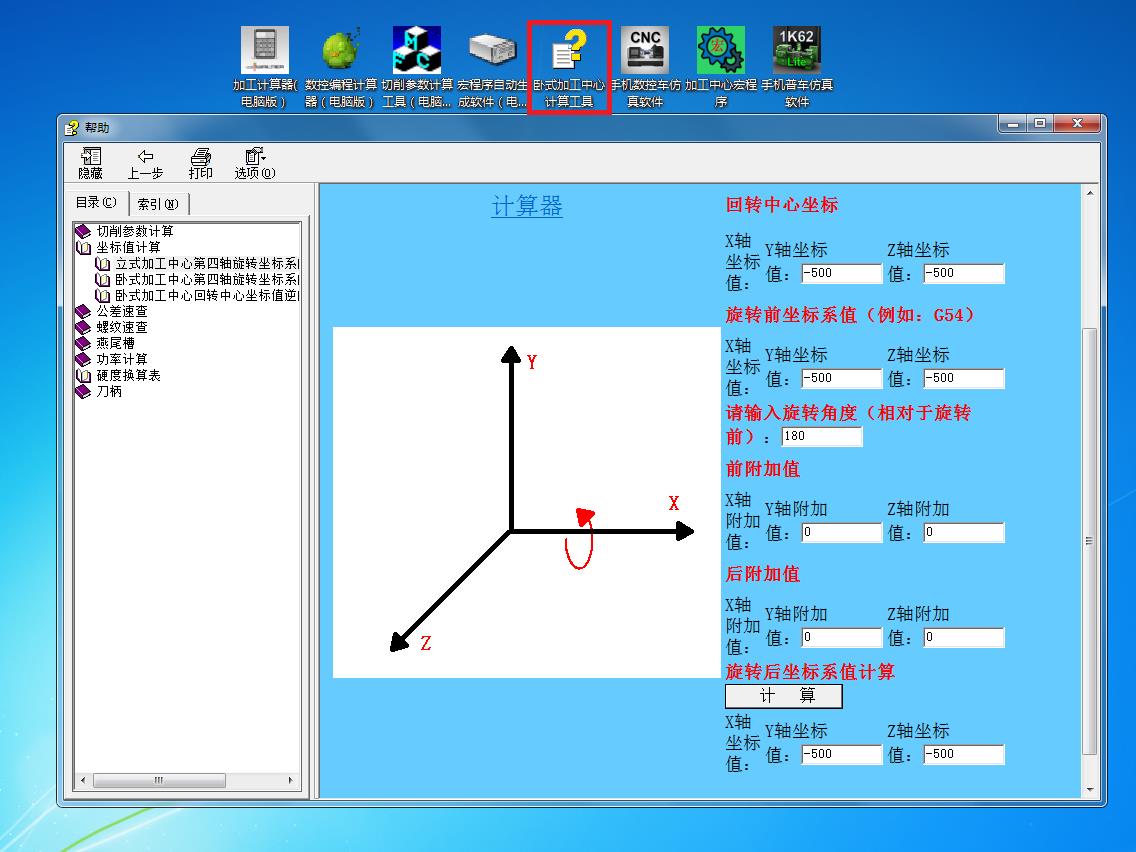Follow the 计算器 hyperlink
The width and height of the screenshot is (1136, 852).
pyautogui.click(x=527, y=206)
